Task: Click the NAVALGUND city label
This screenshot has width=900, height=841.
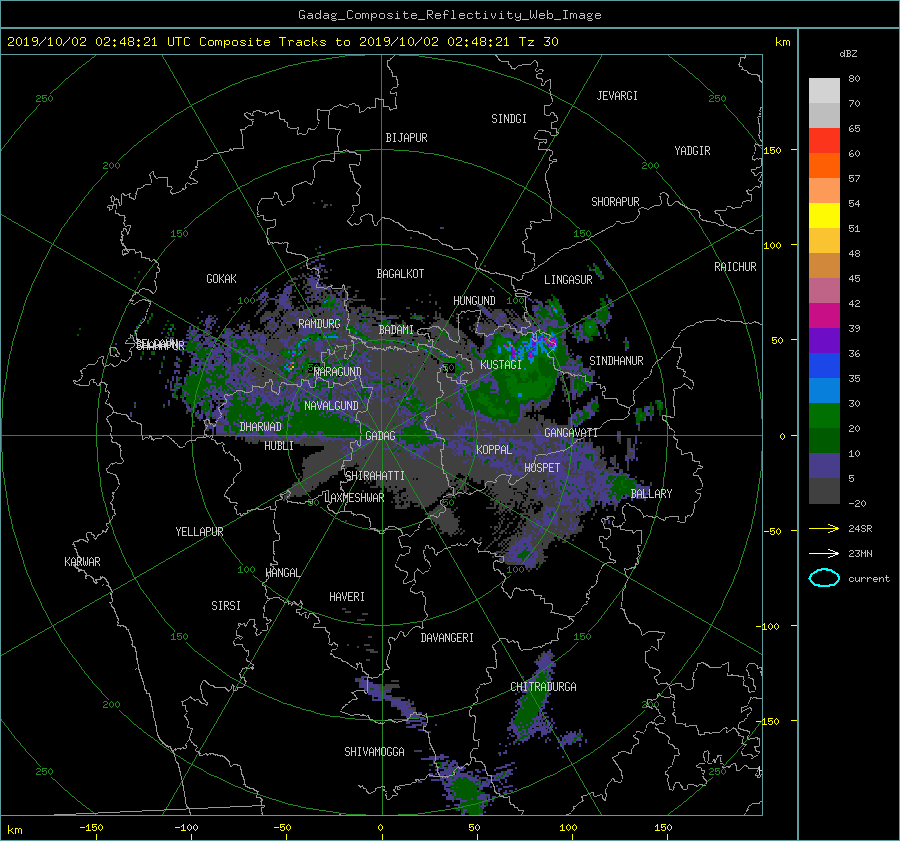Action: pyautogui.click(x=331, y=405)
